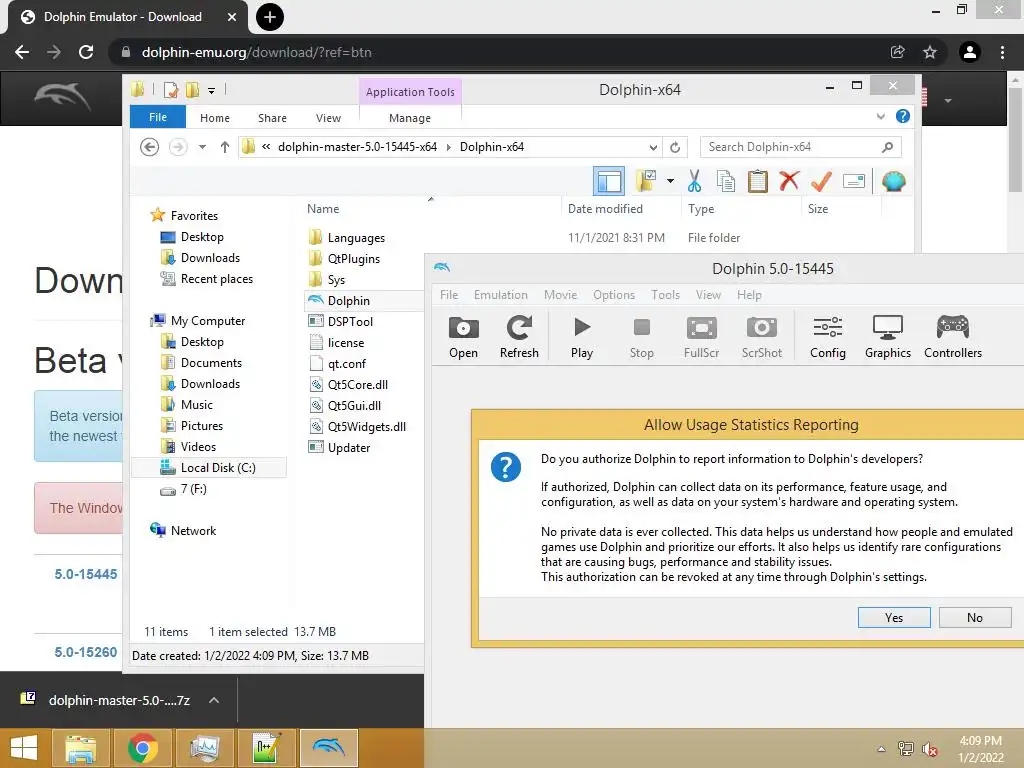
Task: Open recent locations dropdown in Explorer
Action: [202, 147]
